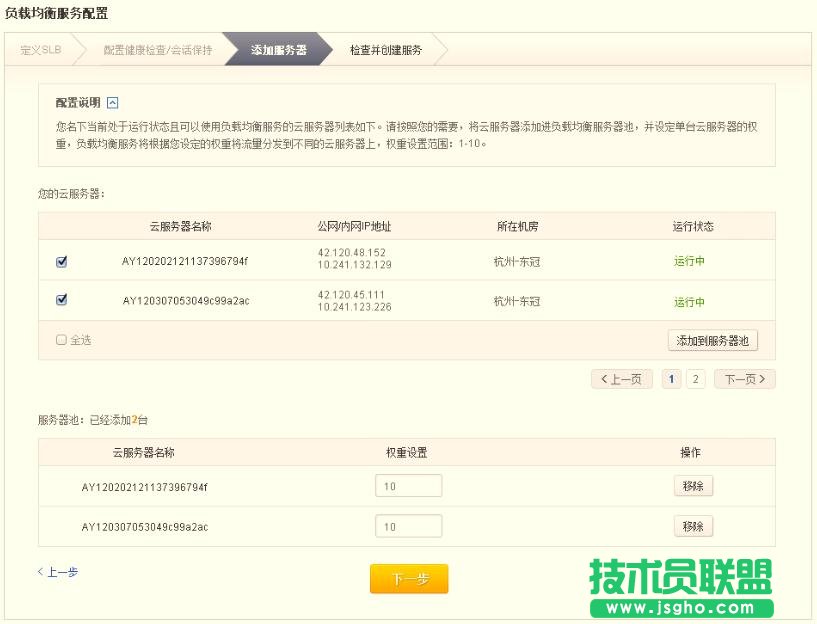Enable the 全选 select-all checkbox
Screen dimensions: 817x624
tap(62, 340)
